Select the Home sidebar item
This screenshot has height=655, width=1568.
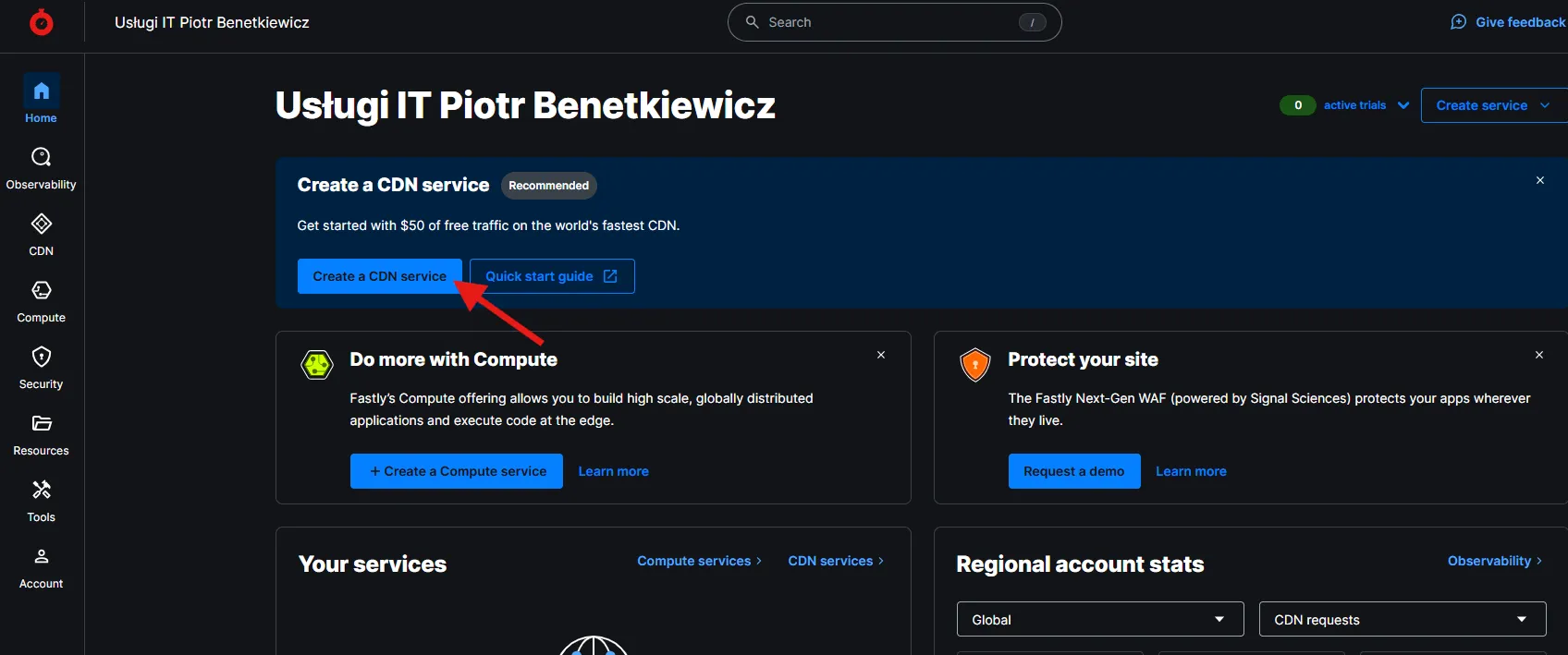[41, 91]
